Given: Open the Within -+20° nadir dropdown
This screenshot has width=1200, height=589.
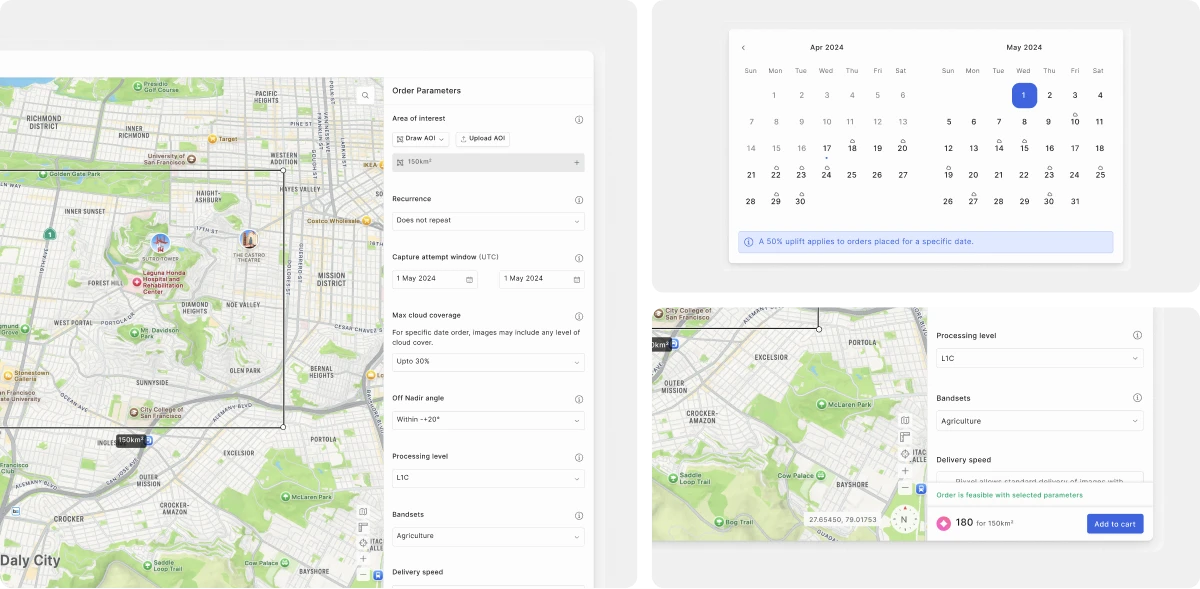Looking at the screenshot, I should pos(488,420).
